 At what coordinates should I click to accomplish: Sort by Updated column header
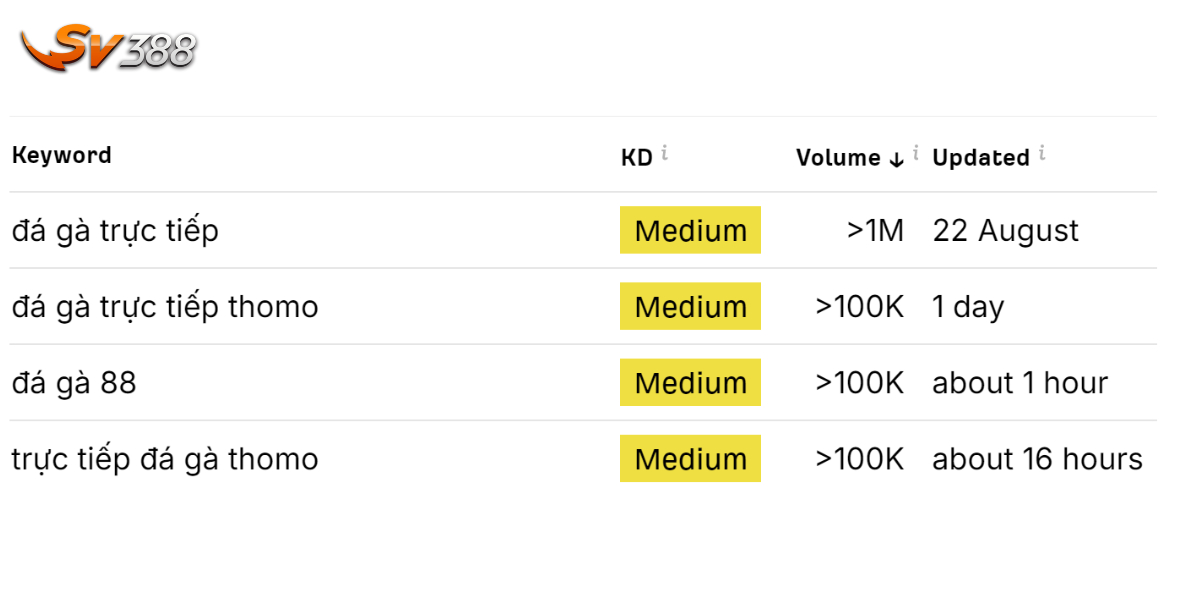(981, 158)
